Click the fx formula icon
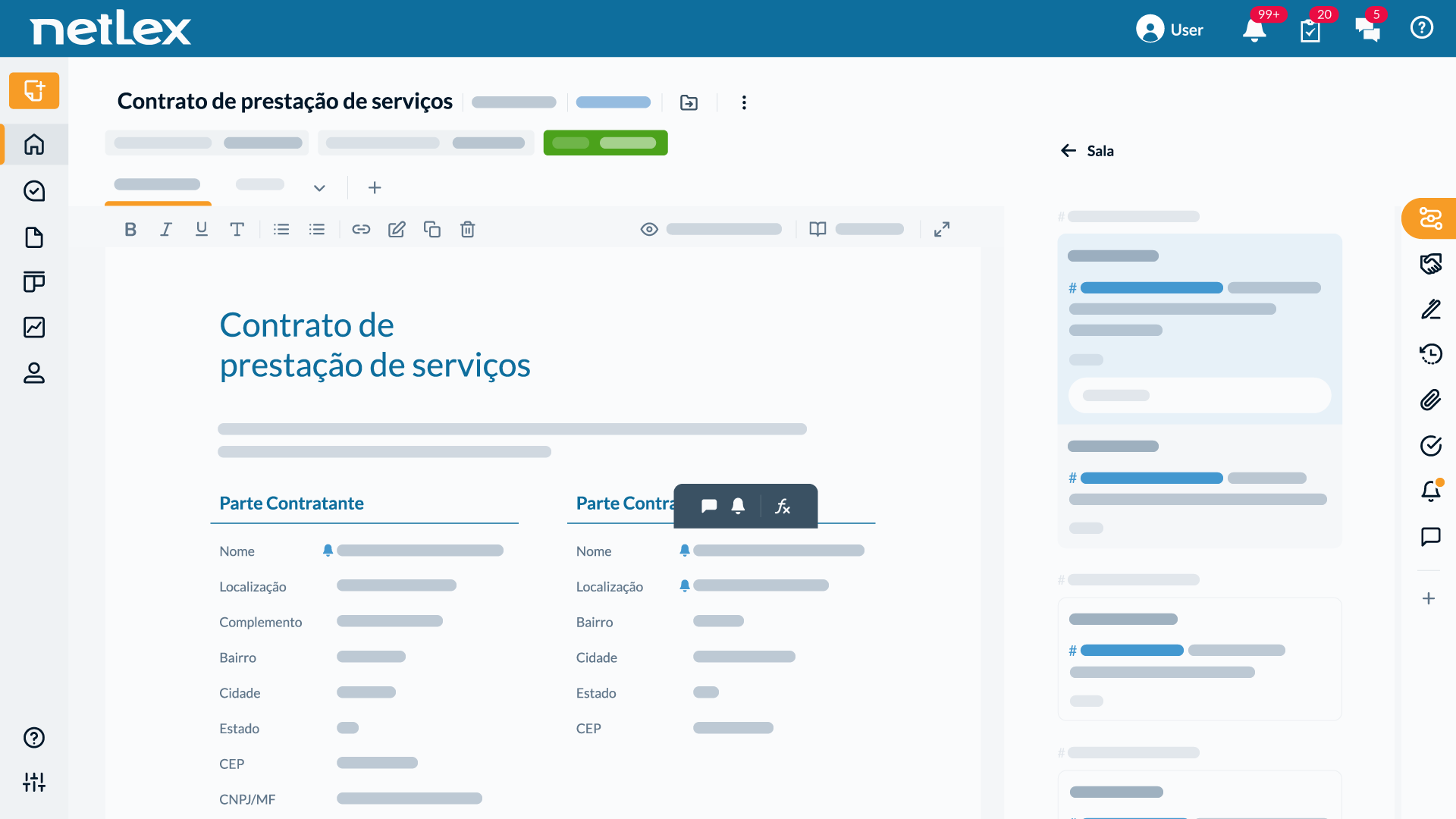This screenshot has width=1456, height=819. tap(783, 507)
